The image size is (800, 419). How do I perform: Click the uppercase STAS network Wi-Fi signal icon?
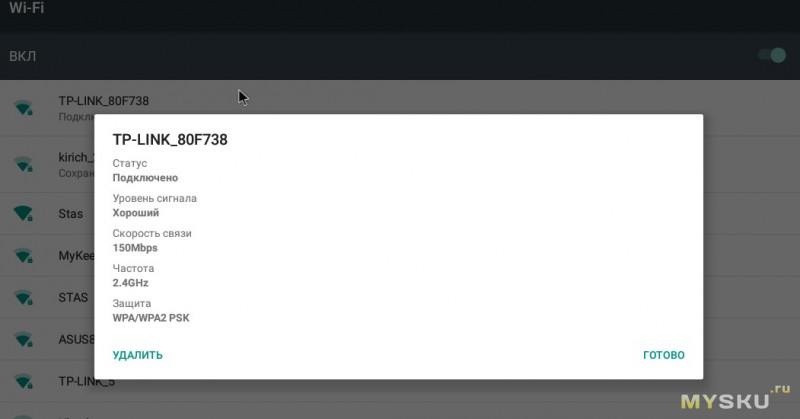coord(23,297)
